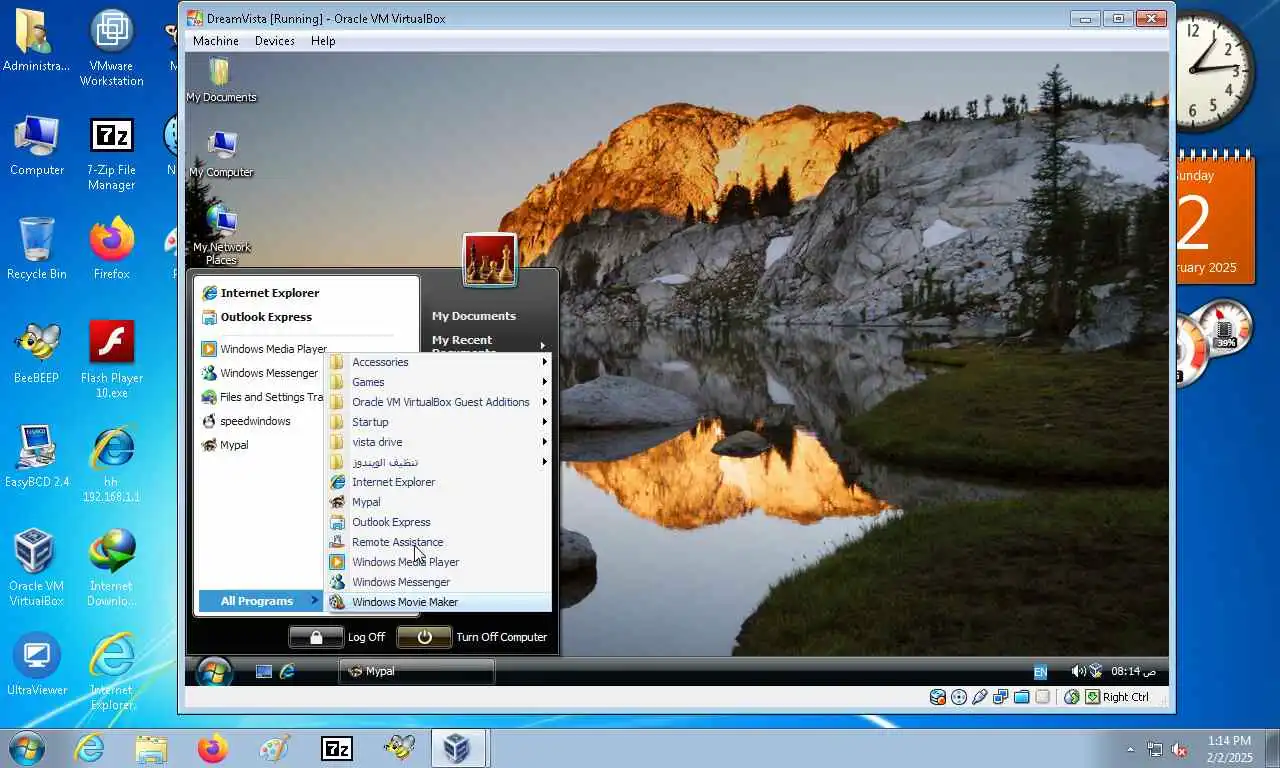
Task: Launch Windows Movie Maker from programs list
Action: tap(438, 602)
